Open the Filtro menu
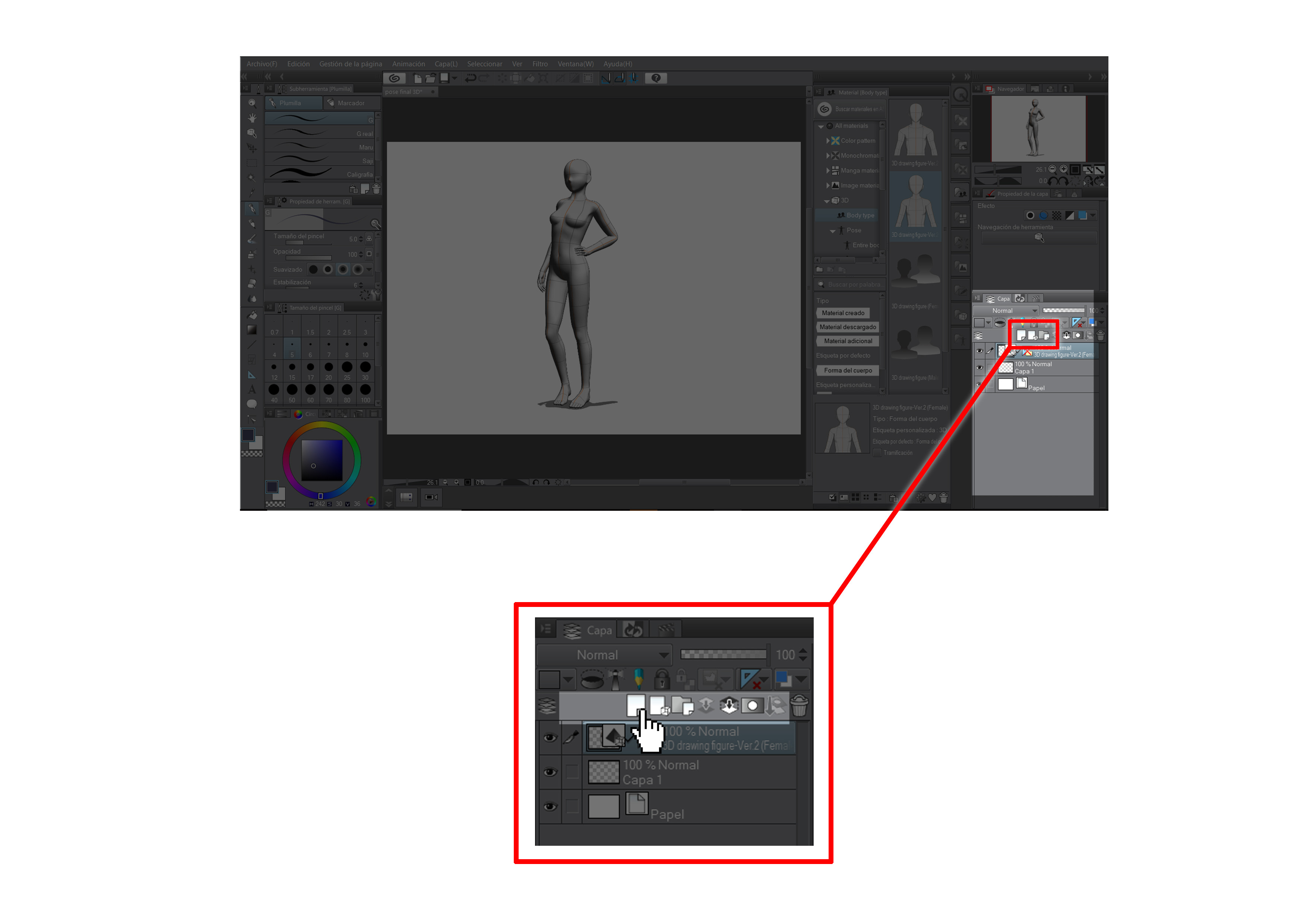Viewport: 1307px width, 924px height. tap(539, 64)
